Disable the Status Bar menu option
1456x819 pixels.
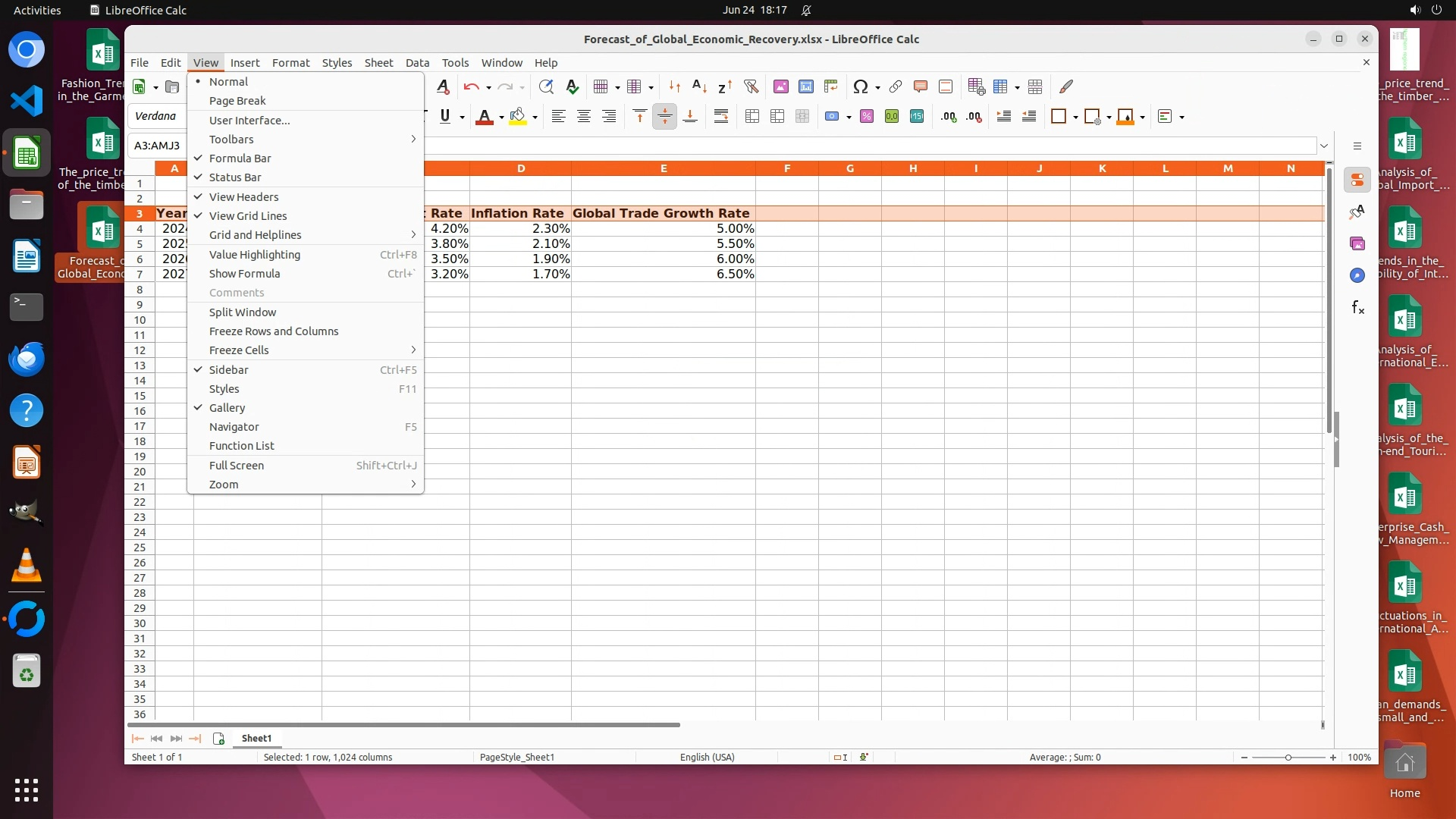(x=234, y=177)
